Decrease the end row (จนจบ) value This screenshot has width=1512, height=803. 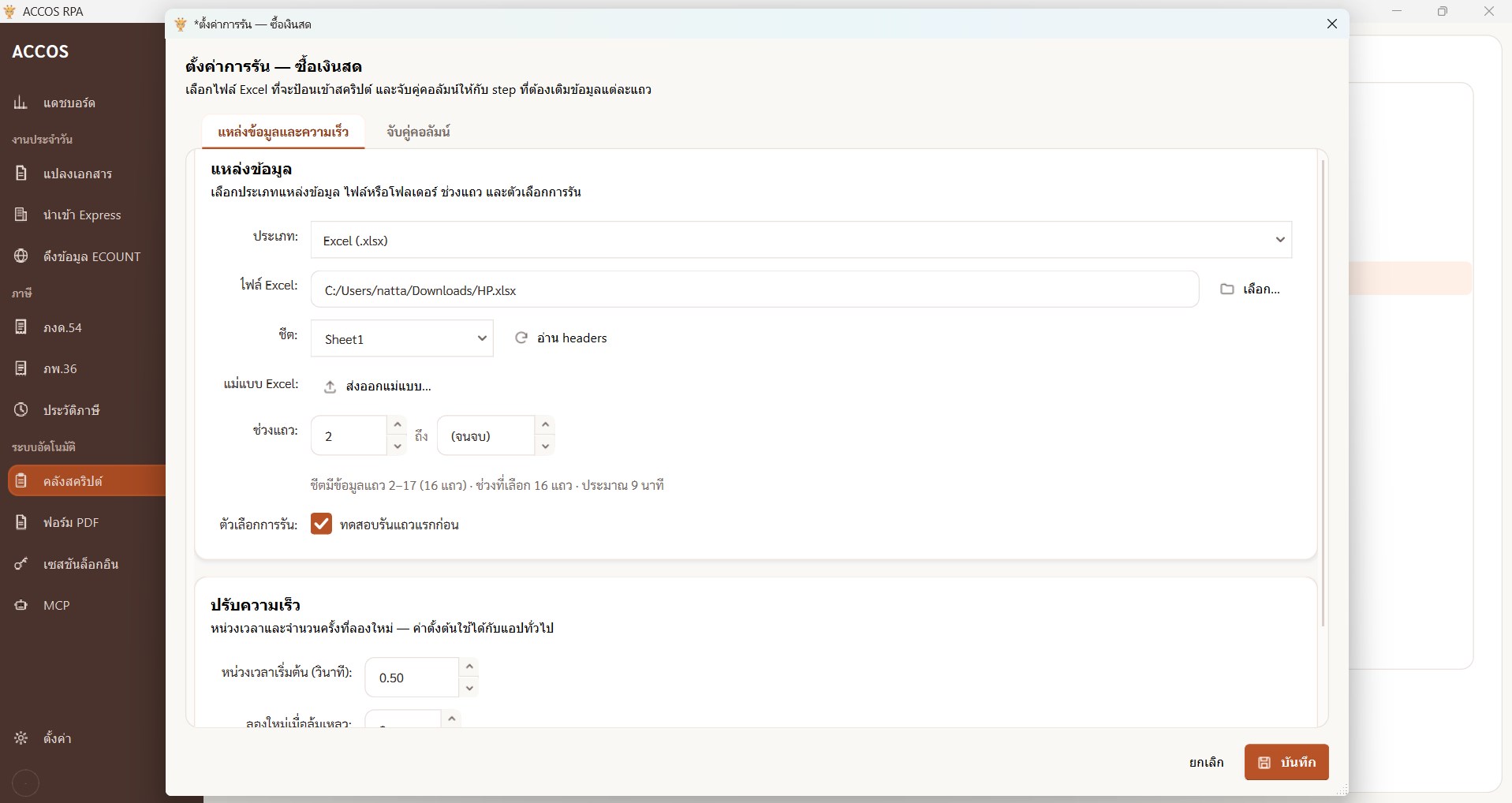pos(545,446)
